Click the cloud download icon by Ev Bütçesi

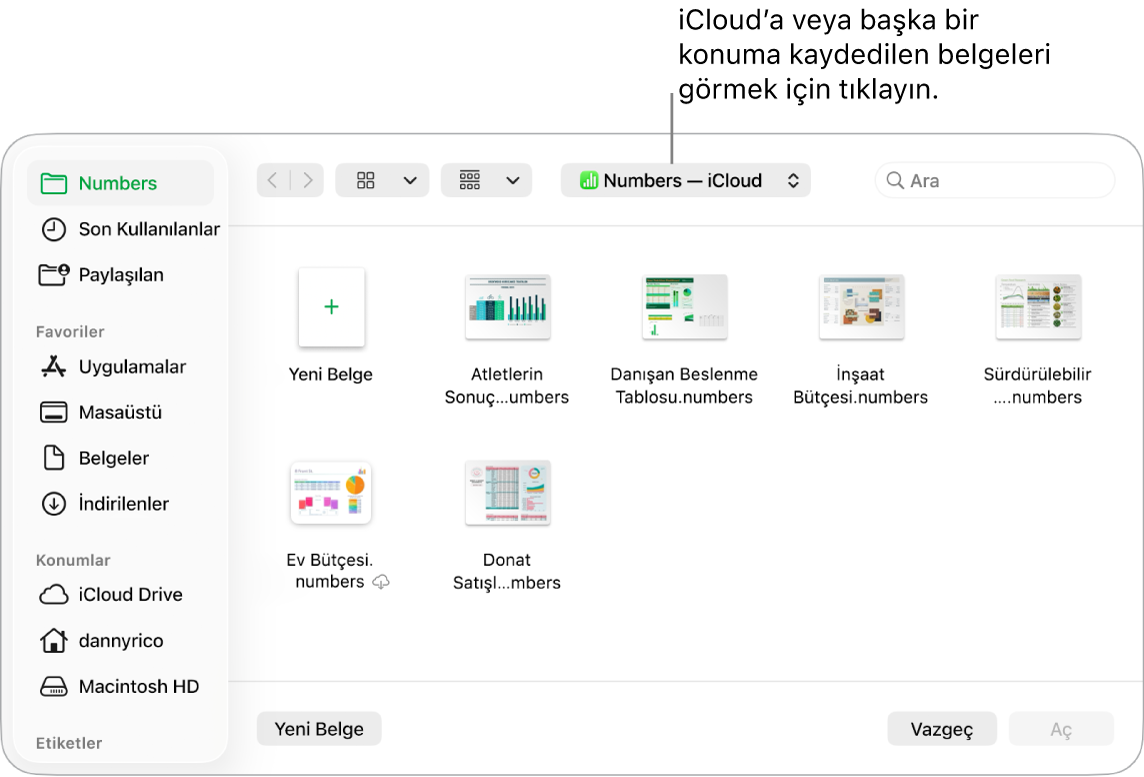coord(381,581)
